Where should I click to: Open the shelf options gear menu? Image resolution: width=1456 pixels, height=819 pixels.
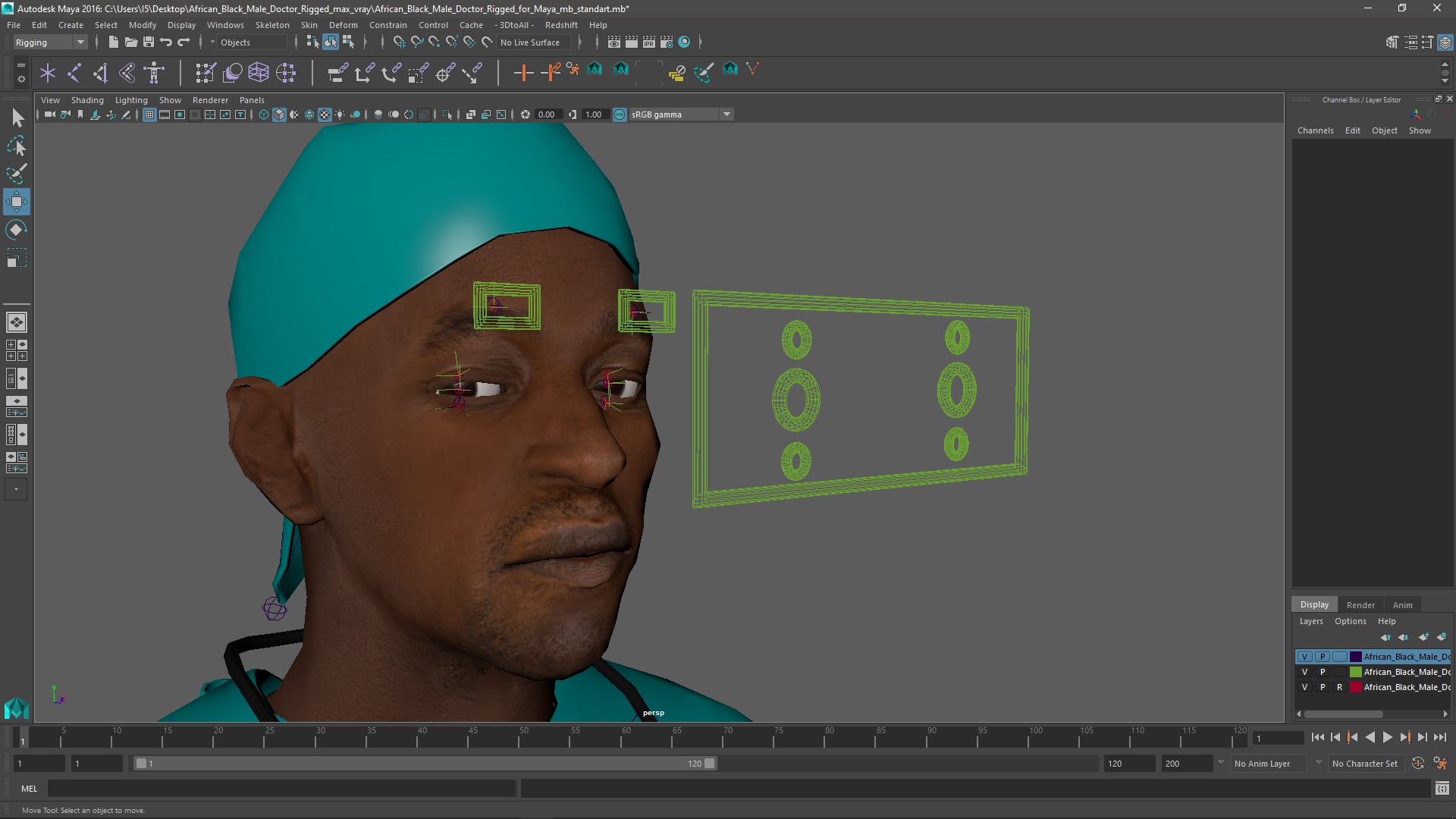21,78
